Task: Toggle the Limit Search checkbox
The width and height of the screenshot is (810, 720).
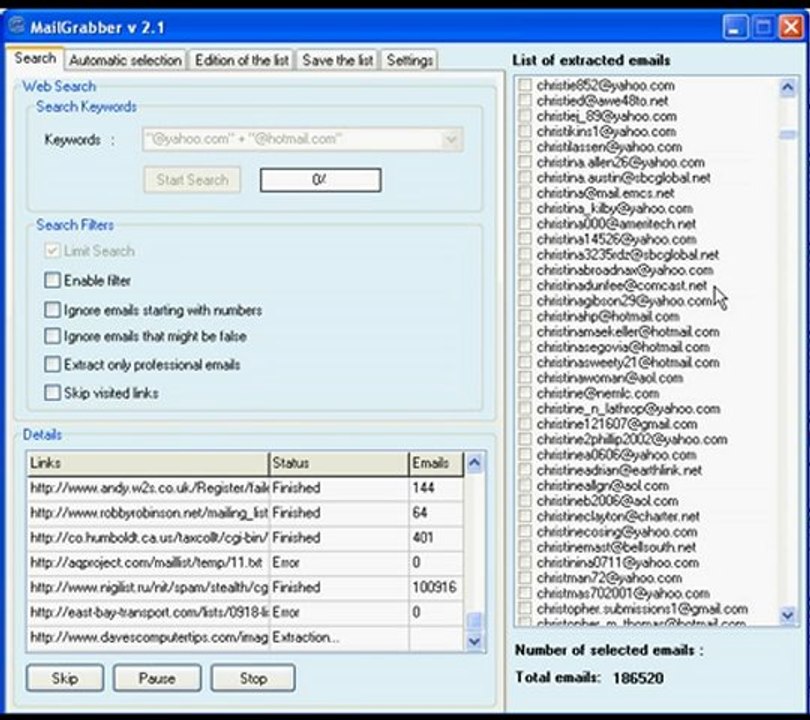Action: point(52,251)
